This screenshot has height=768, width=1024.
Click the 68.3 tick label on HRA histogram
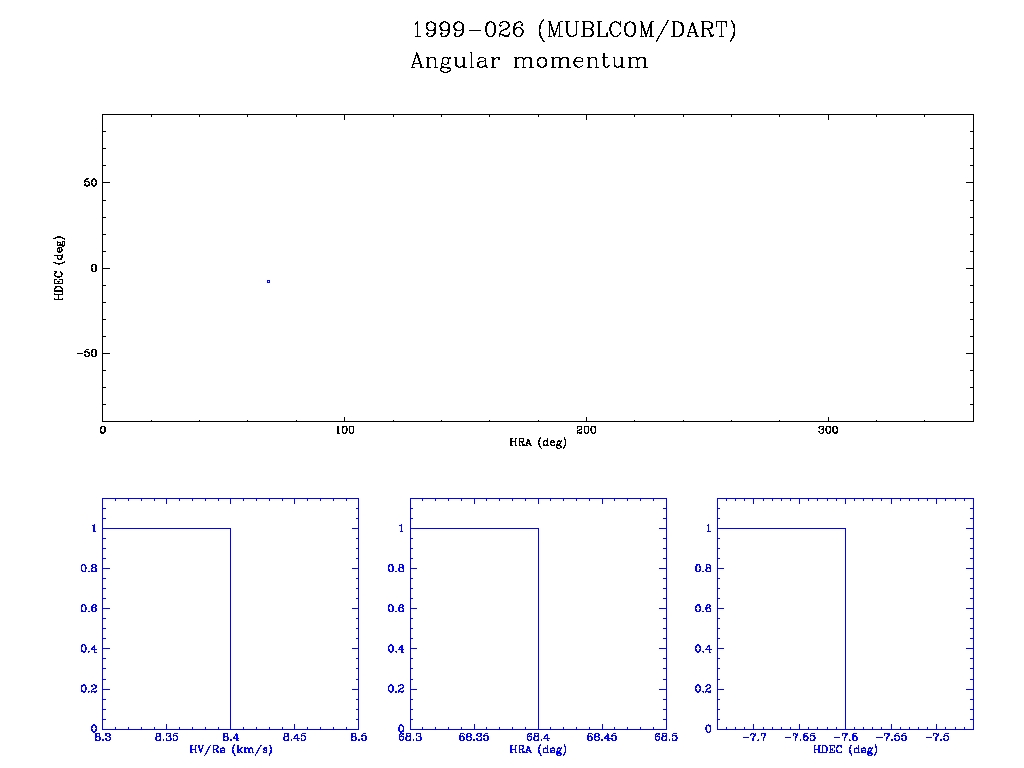pyautogui.click(x=411, y=737)
